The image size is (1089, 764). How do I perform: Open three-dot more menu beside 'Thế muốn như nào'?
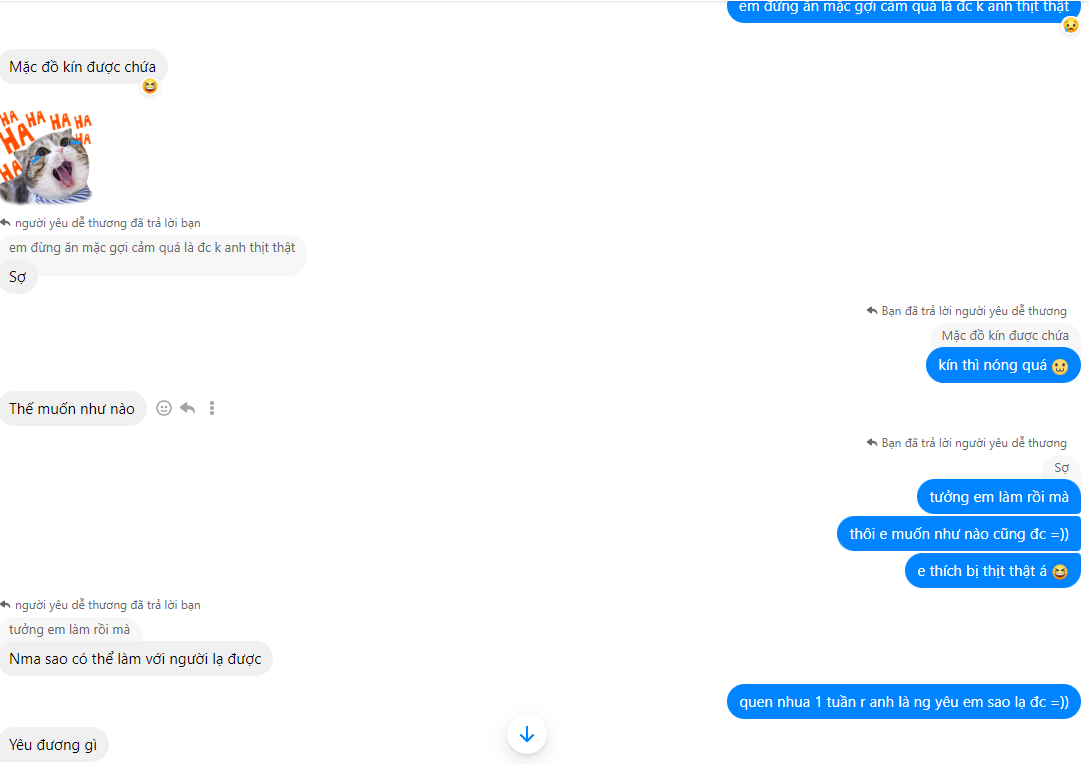212,408
